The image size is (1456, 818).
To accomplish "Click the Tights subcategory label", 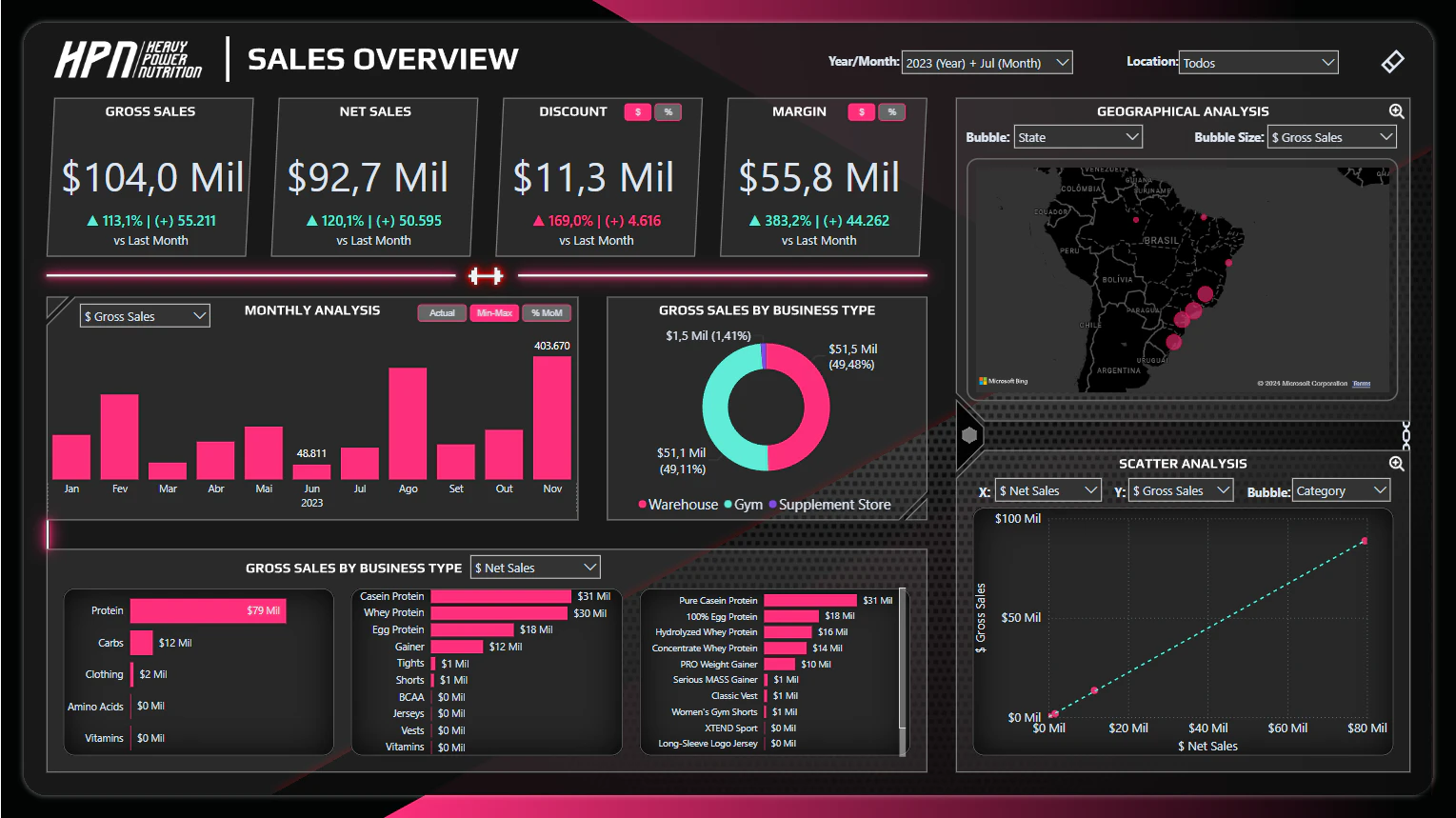I will point(410,664).
